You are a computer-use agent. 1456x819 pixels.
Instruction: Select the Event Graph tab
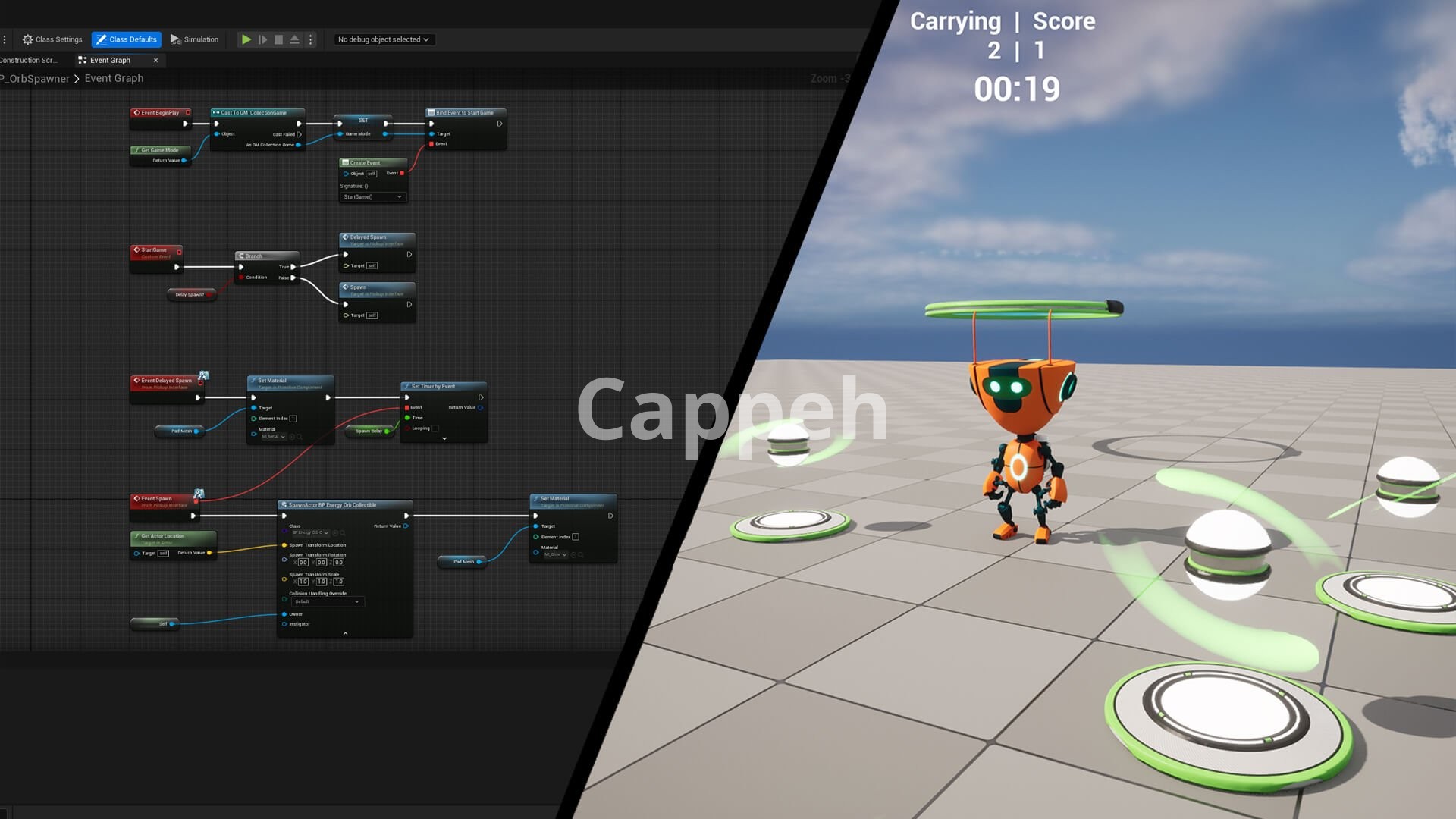pos(110,61)
